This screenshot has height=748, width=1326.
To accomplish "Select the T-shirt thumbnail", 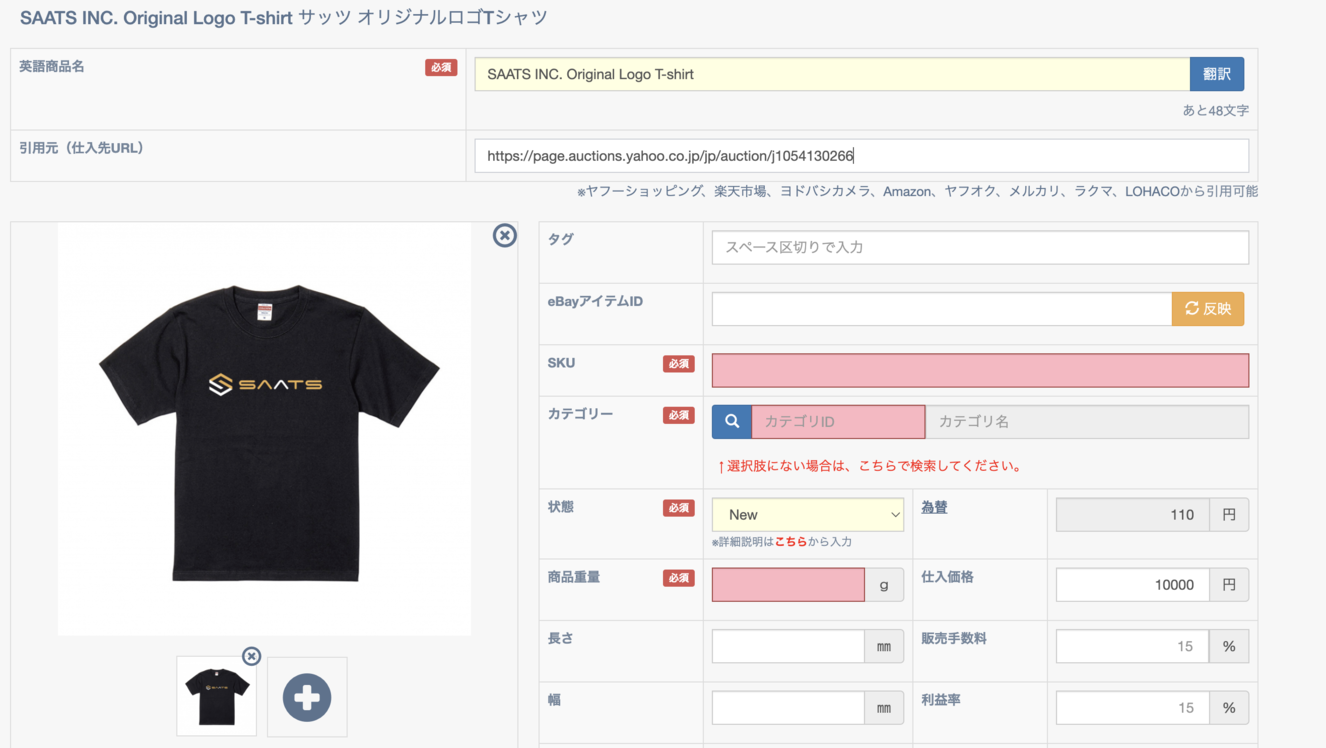I will click(217, 697).
